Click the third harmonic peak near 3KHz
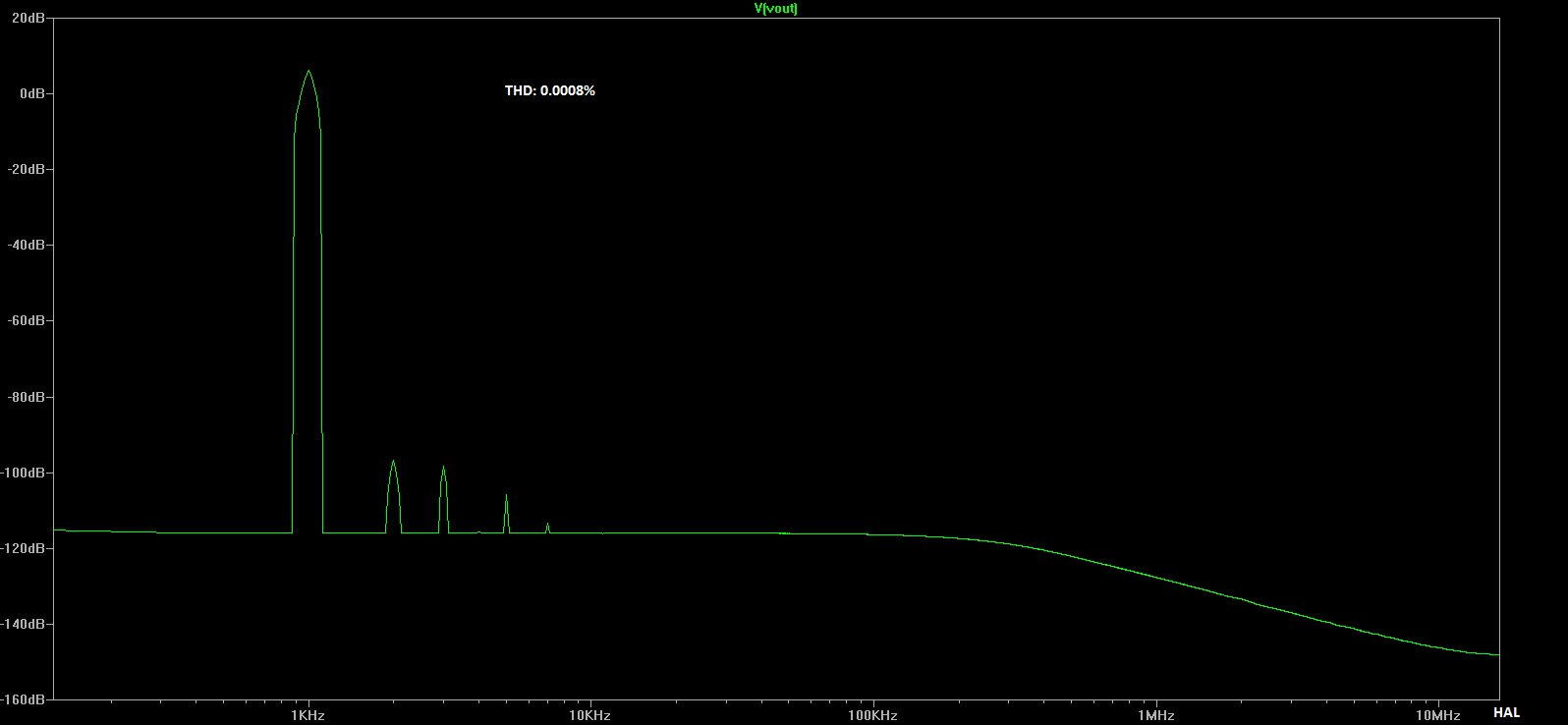The width and height of the screenshot is (1568, 725). point(443,467)
